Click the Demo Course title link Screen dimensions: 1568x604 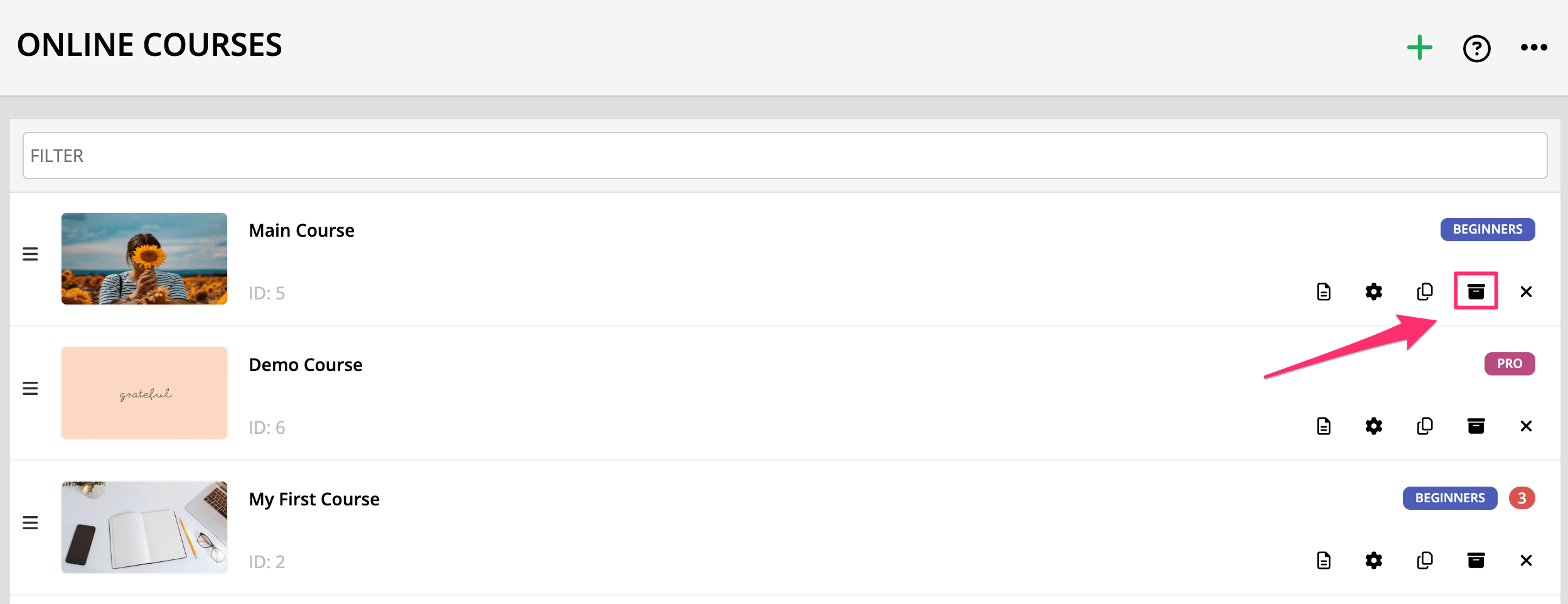306,365
